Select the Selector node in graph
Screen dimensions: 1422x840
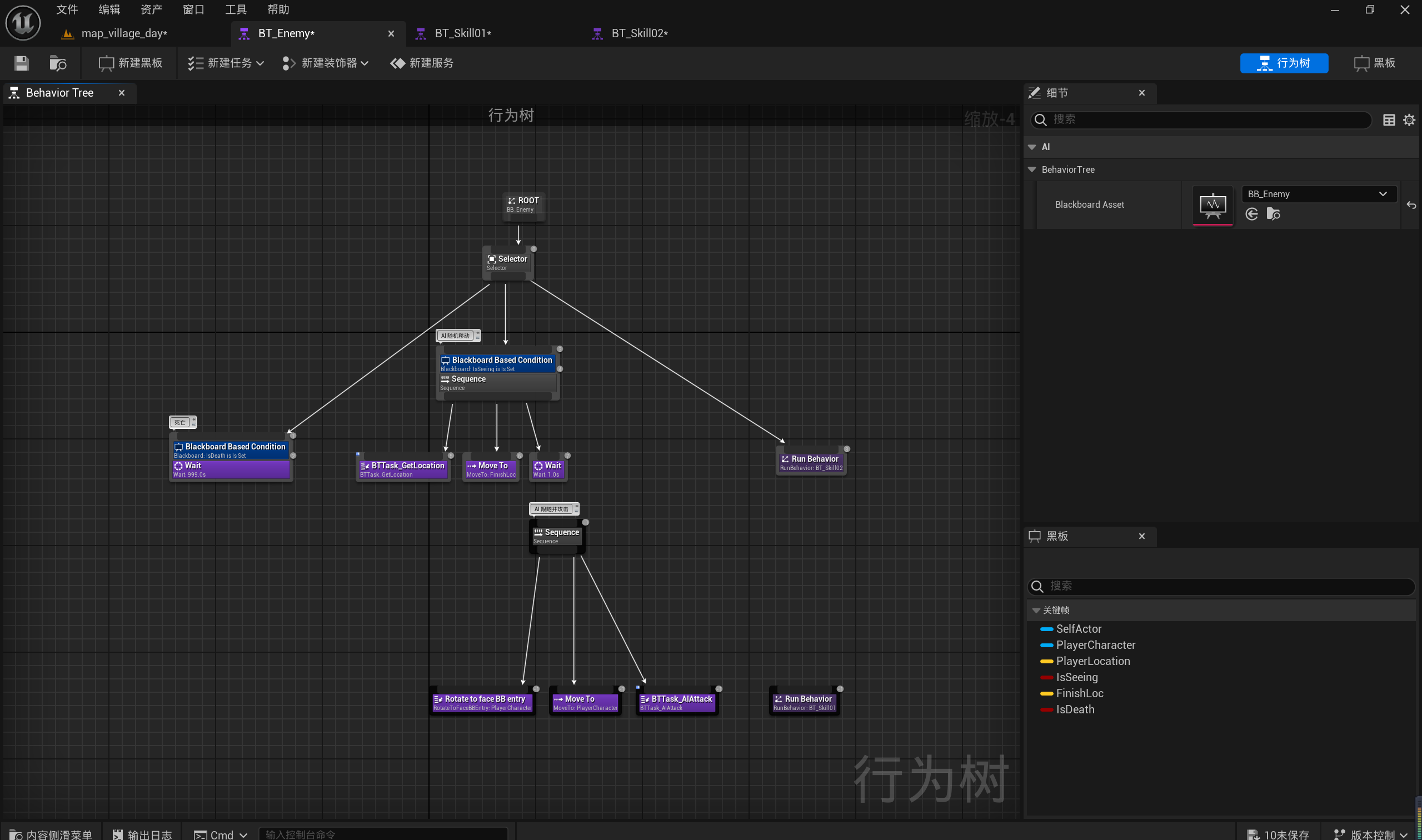pos(508,262)
